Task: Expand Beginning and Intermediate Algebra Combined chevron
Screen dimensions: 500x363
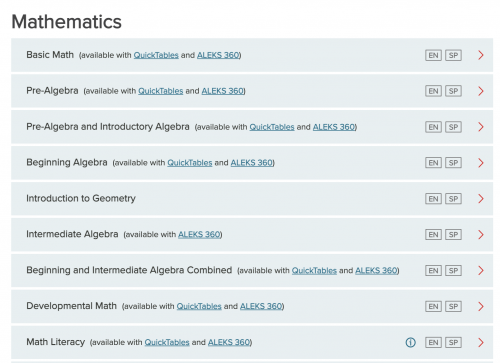Action: [481, 270]
